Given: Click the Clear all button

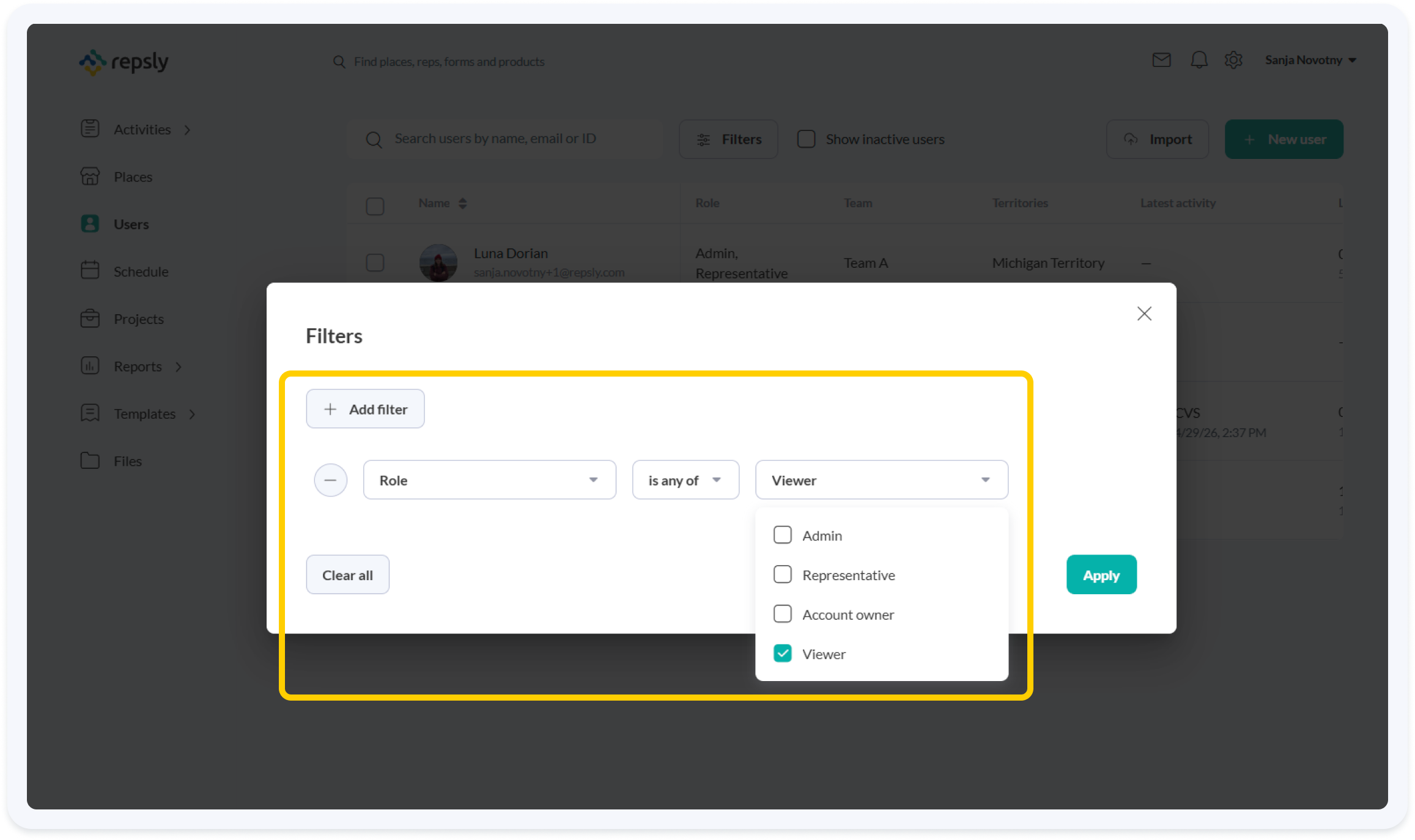Looking at the screenshot, I should tap(347, 575).
